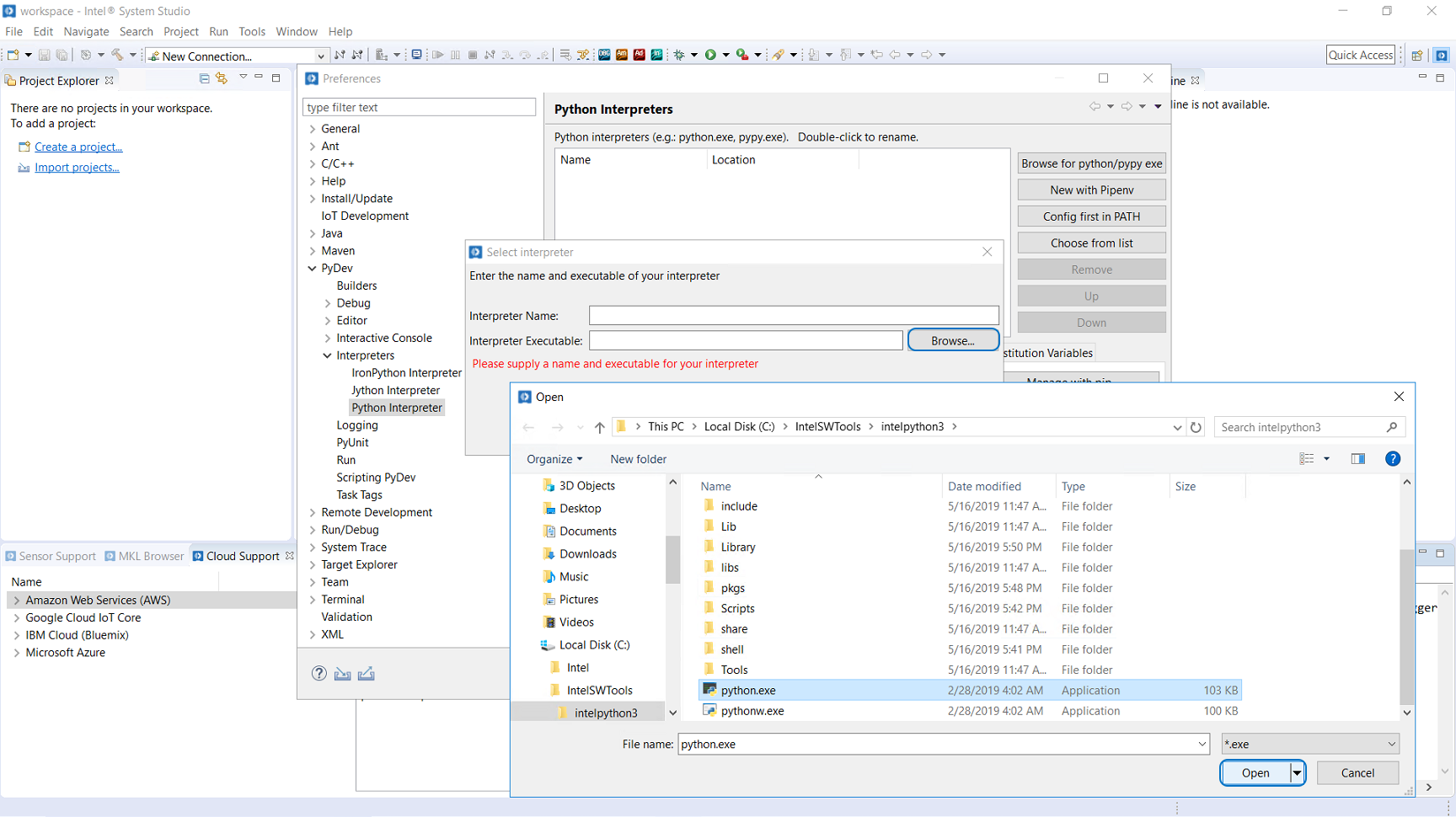Click the import preferences icon in Preferences

click(x=342, y=674)
